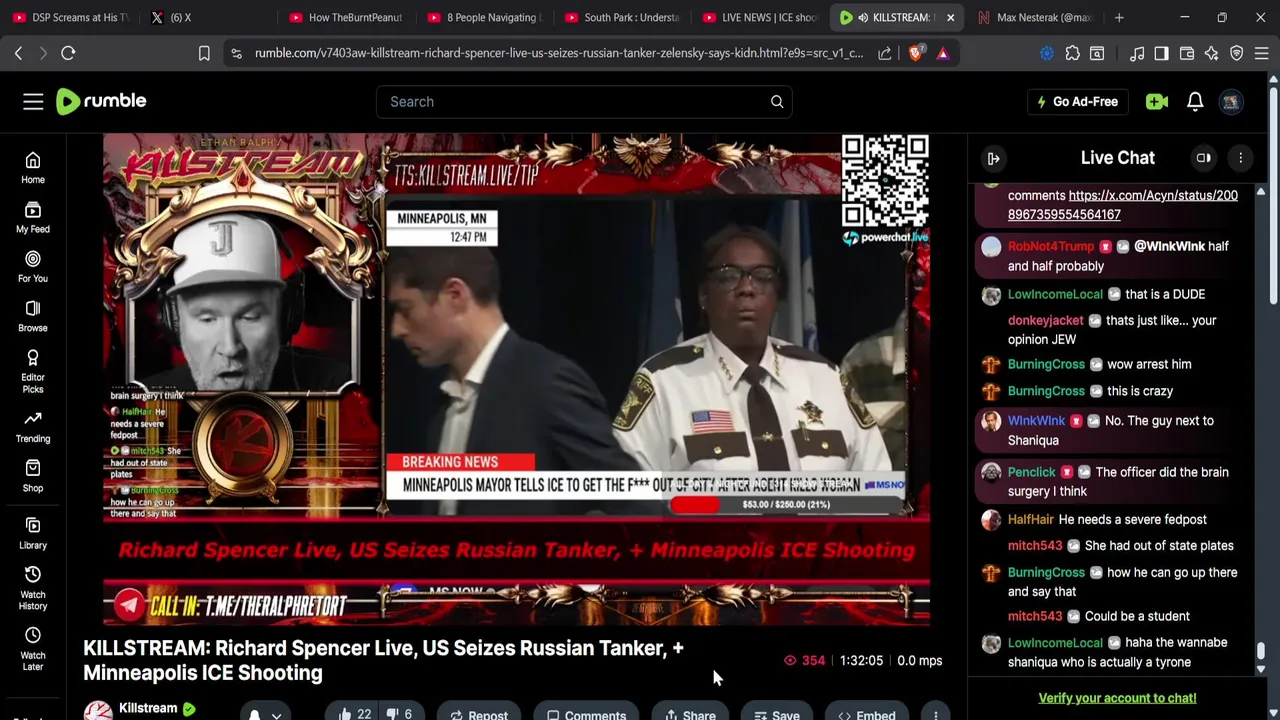The width and height of the screenshot is (1280, 720).
Task: Open the user profile avatar menu
Action: coord(1231,101)
